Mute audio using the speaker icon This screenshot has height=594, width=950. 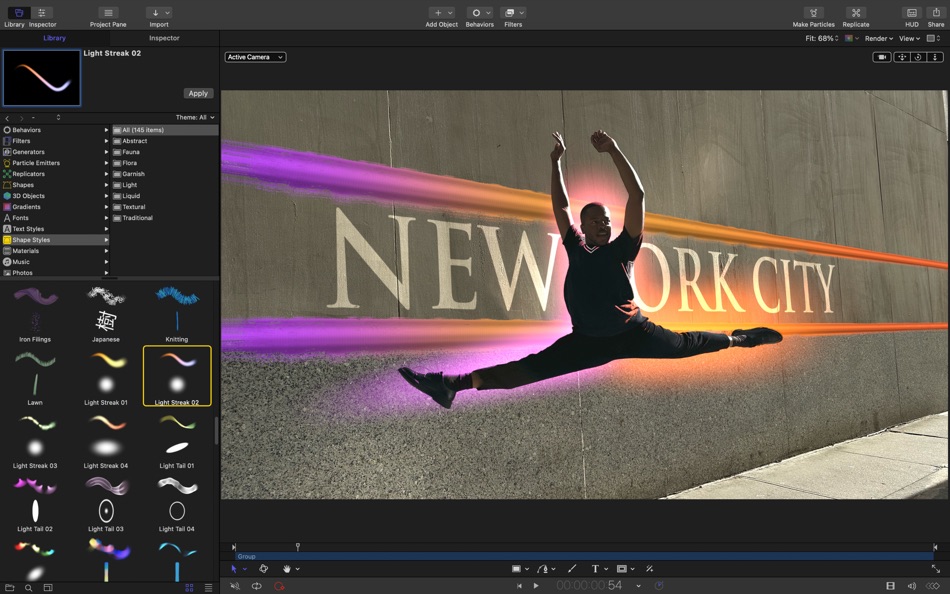(911, 587)
